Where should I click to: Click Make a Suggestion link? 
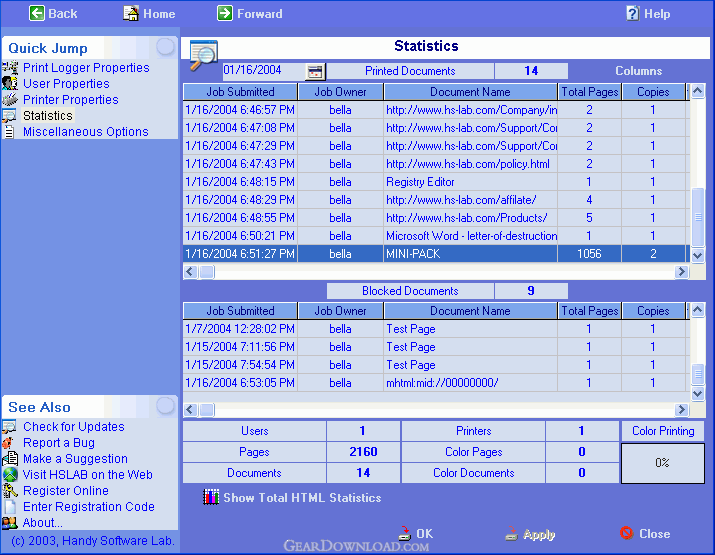click(75, 459)
